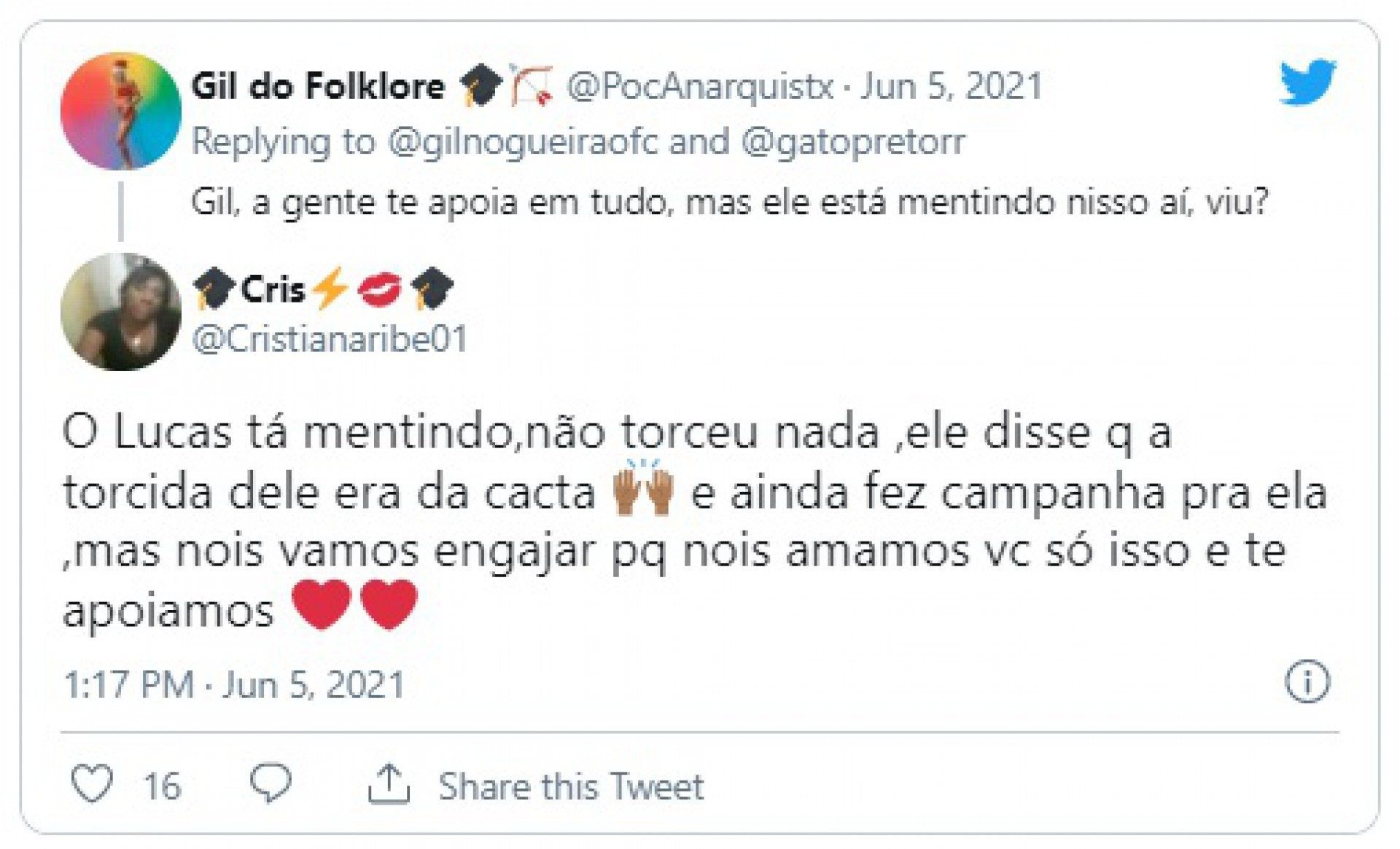Click the main tweet text about Lucas
Screen dimensions: 1400x849
(656, 521)
